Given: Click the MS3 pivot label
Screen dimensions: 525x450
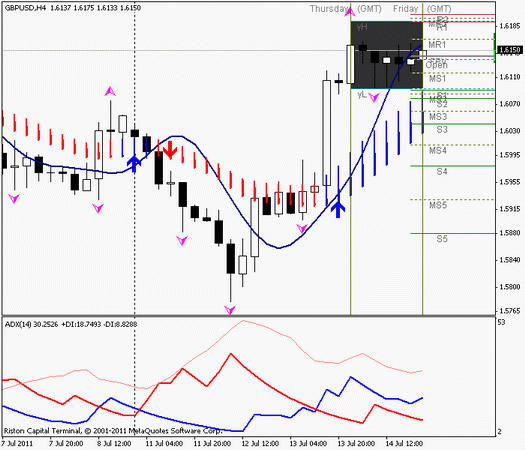Looking at the screenshot, I should [x=438, y=117].
